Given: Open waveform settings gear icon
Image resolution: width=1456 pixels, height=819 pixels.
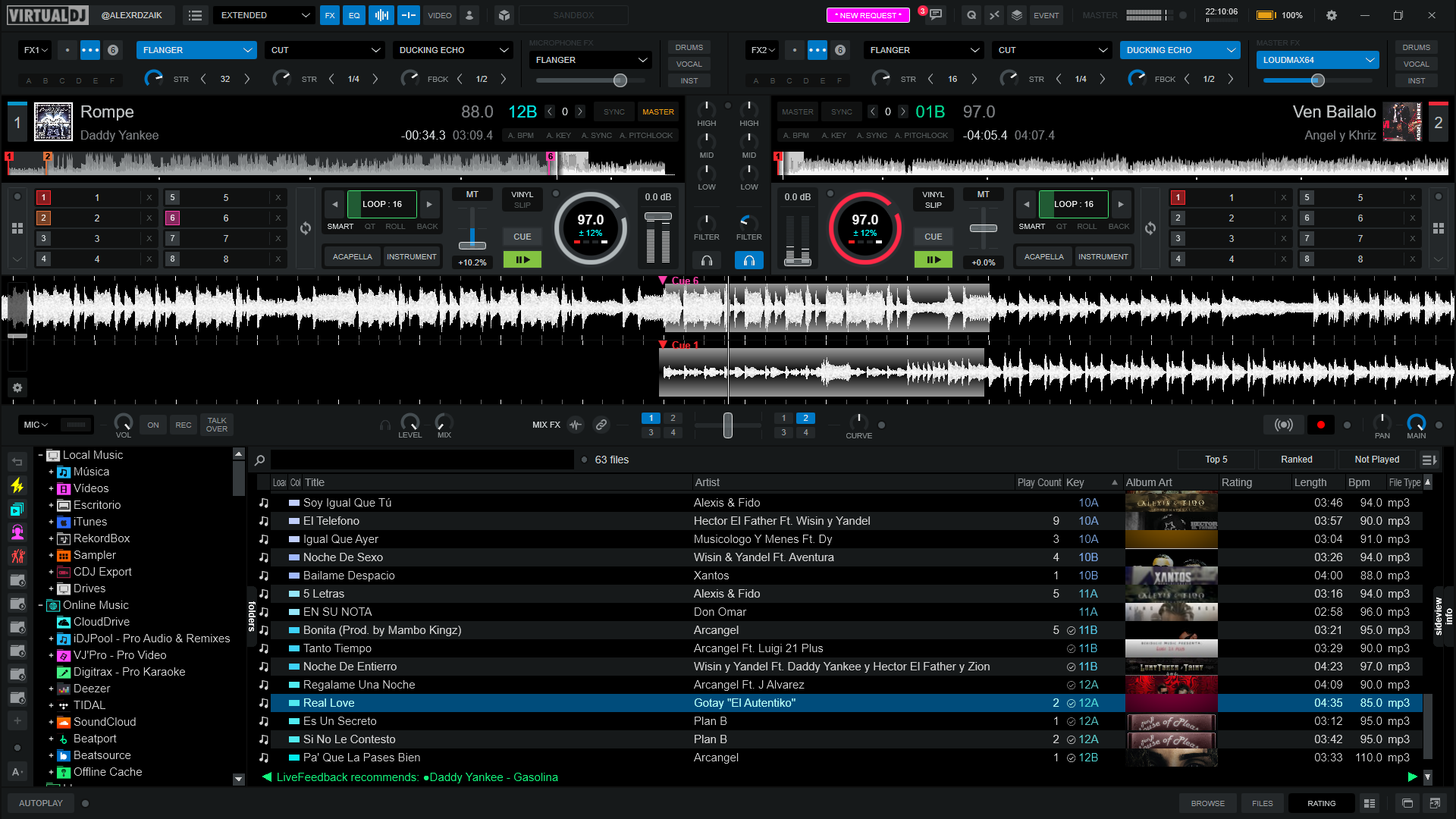Looking at the screenshot, I should [x=17, y=388].
